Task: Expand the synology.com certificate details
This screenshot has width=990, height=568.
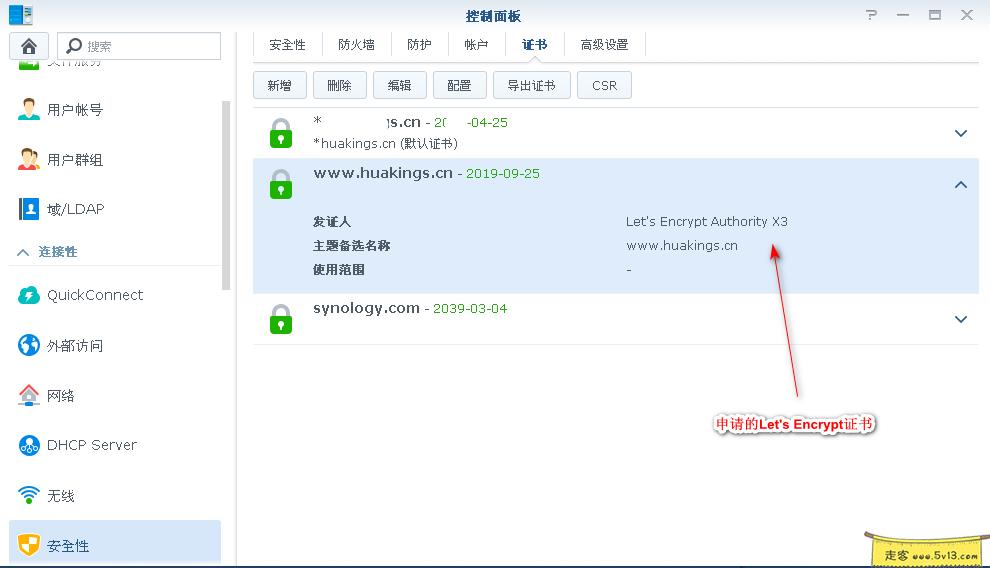Action: pyautogui.click(x=961, y=319)
